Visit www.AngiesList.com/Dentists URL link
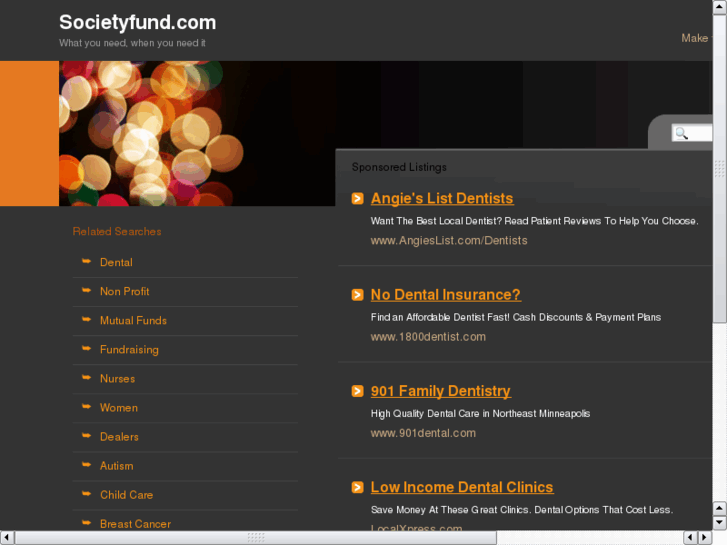Image resolution: width=727 pixels, height=545 pixels. click(449, 241)
